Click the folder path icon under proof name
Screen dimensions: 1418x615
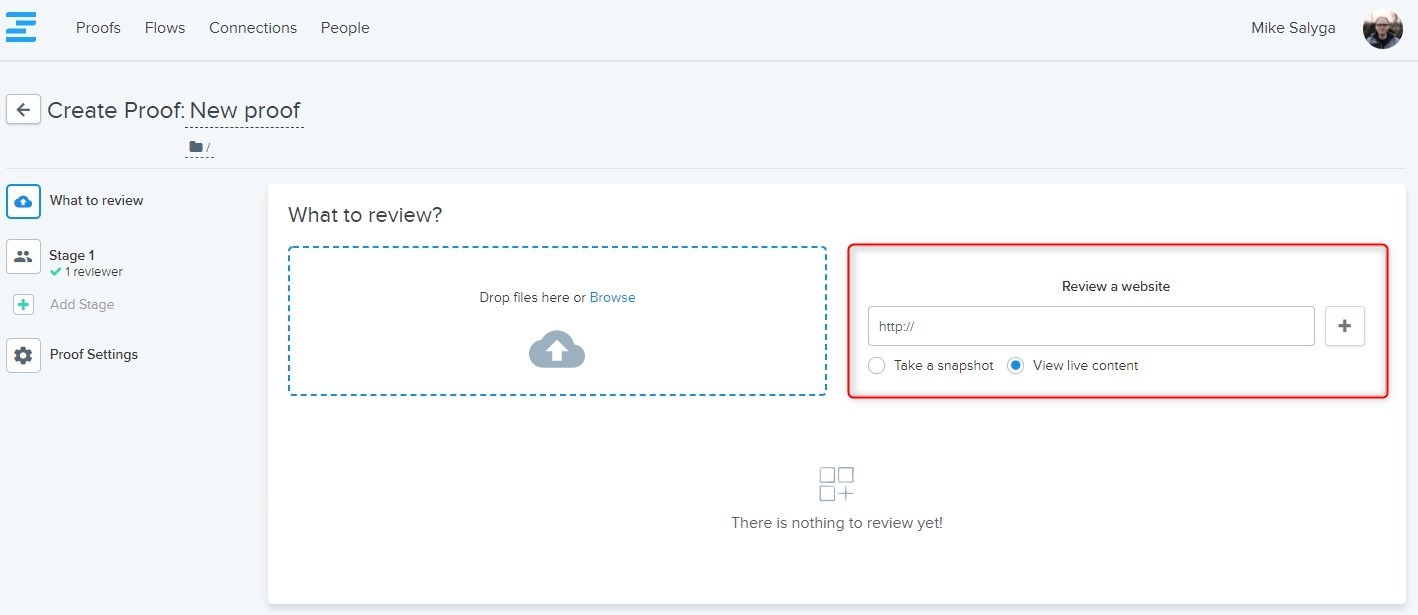(x=196, y=147)
